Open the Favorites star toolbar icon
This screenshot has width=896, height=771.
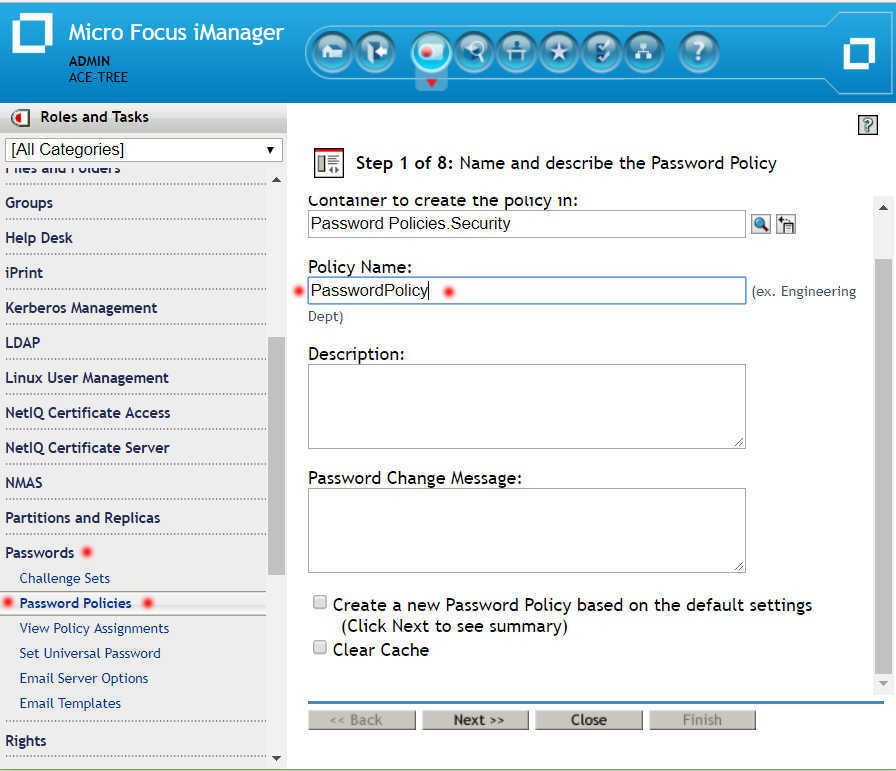[x=558, y=53]
